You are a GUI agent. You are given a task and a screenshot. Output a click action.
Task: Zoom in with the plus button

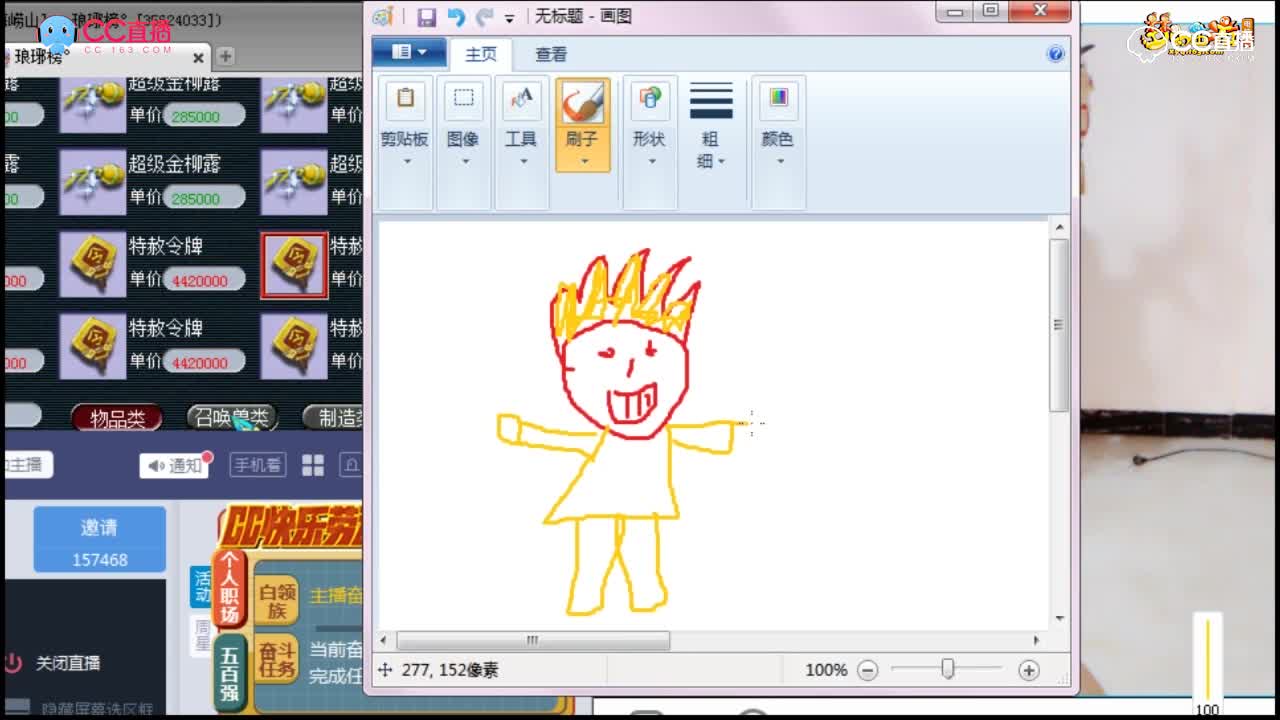(1028, 670)
